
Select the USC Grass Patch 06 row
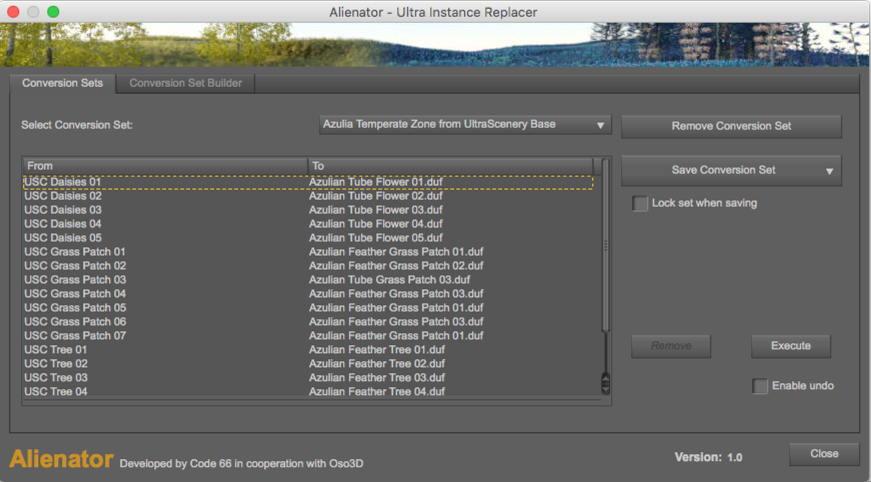[x=308, y=322]
